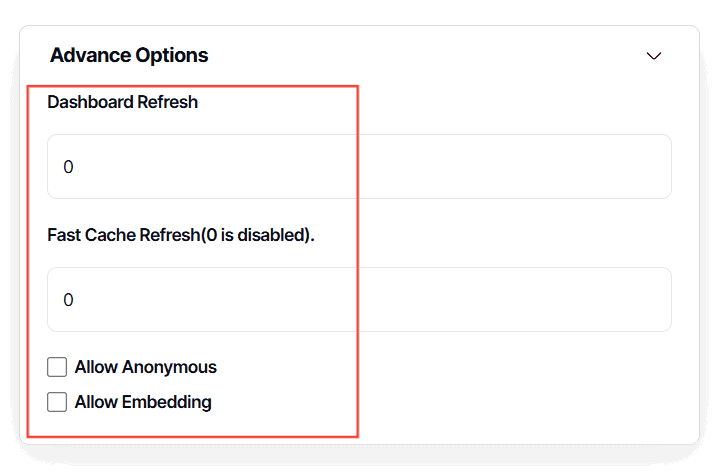
Task: Enable the Allow Embedding checkbox
Action: pos(57,402)
